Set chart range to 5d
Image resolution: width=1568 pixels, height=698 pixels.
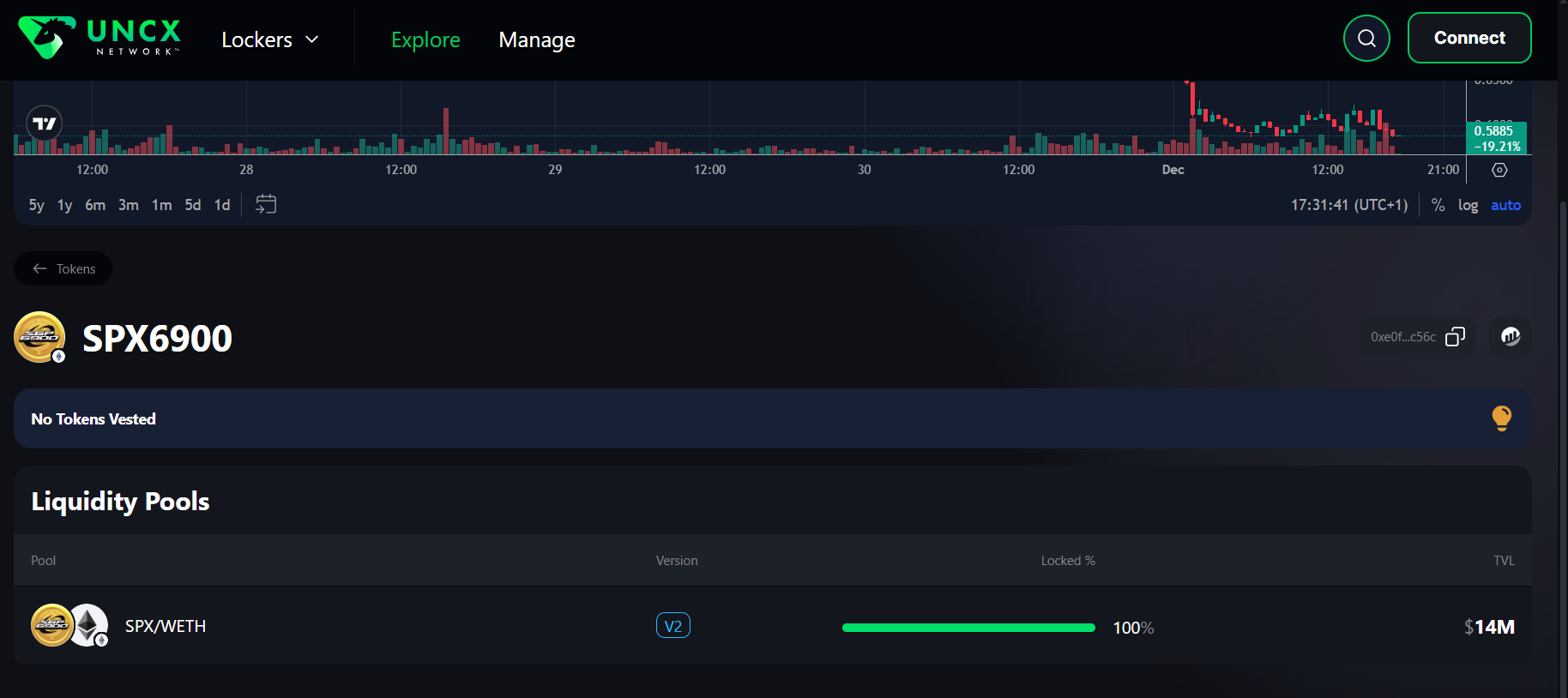(193, 205)
